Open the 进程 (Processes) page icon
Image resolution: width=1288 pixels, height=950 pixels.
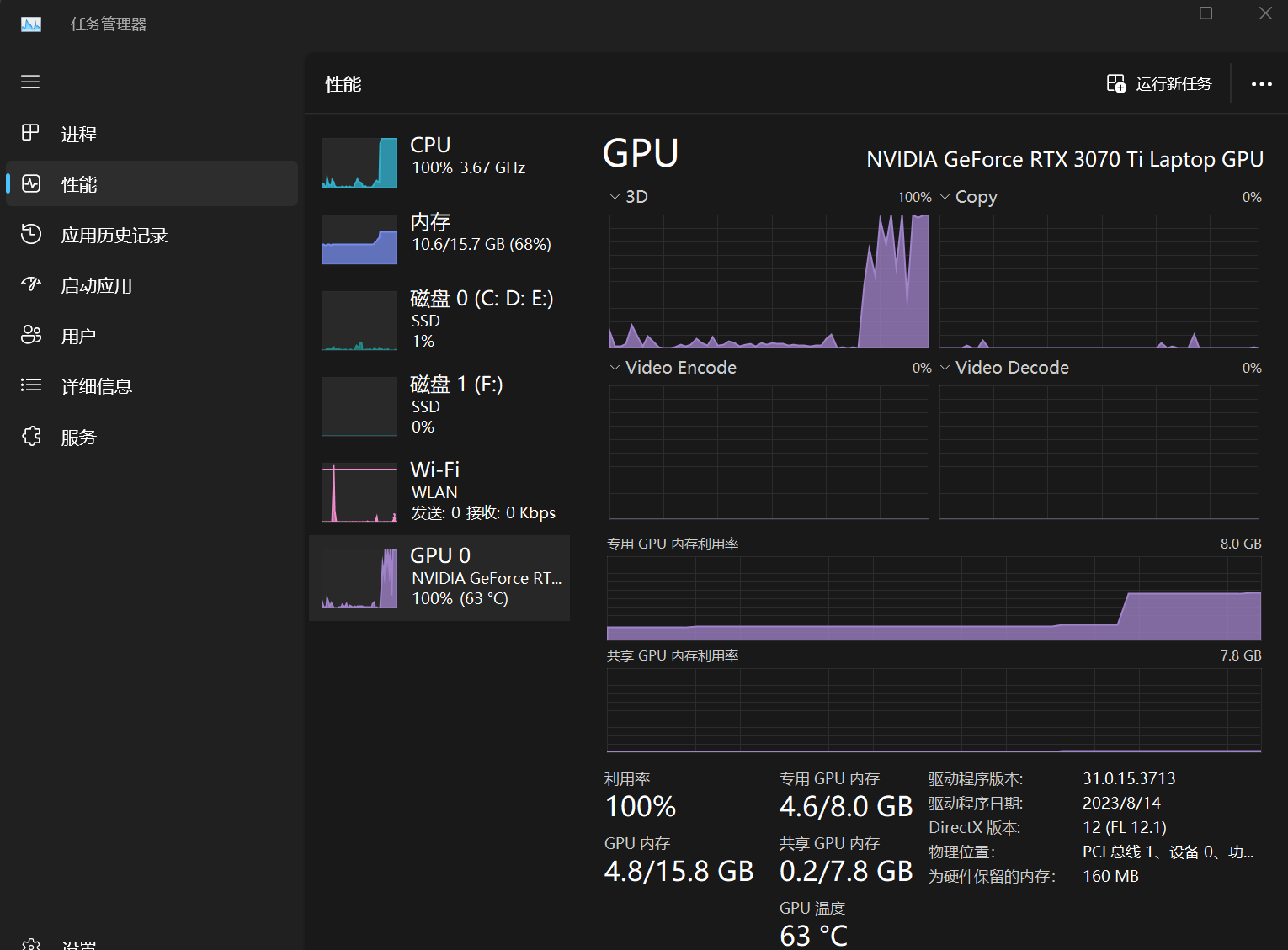(31, 133)
